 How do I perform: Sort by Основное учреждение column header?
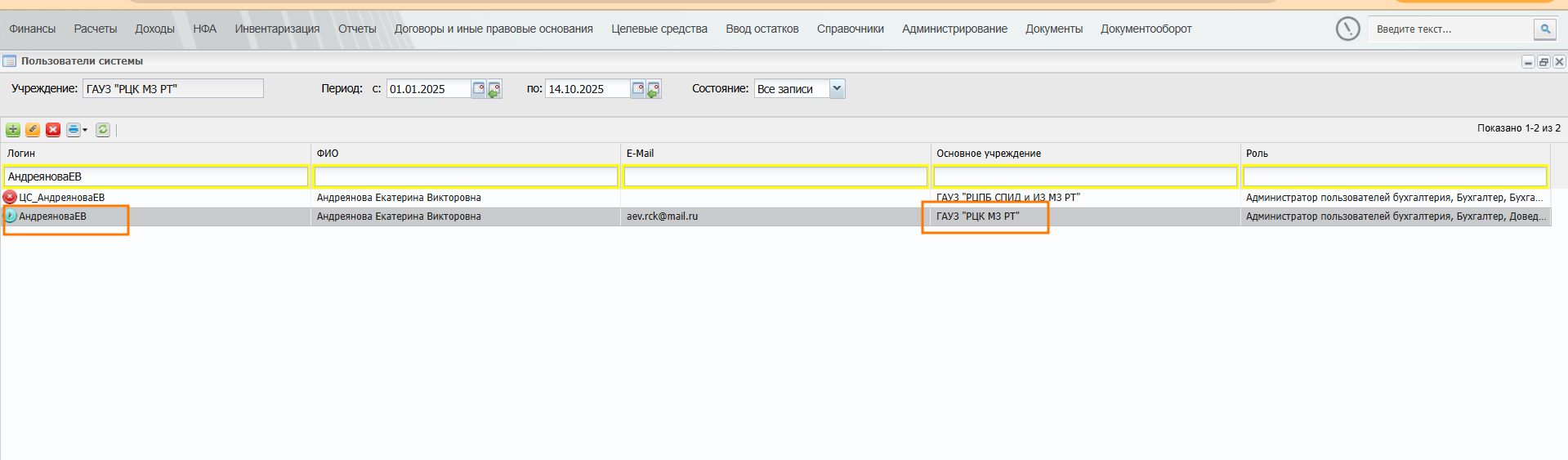click(x=1085, y=154)
